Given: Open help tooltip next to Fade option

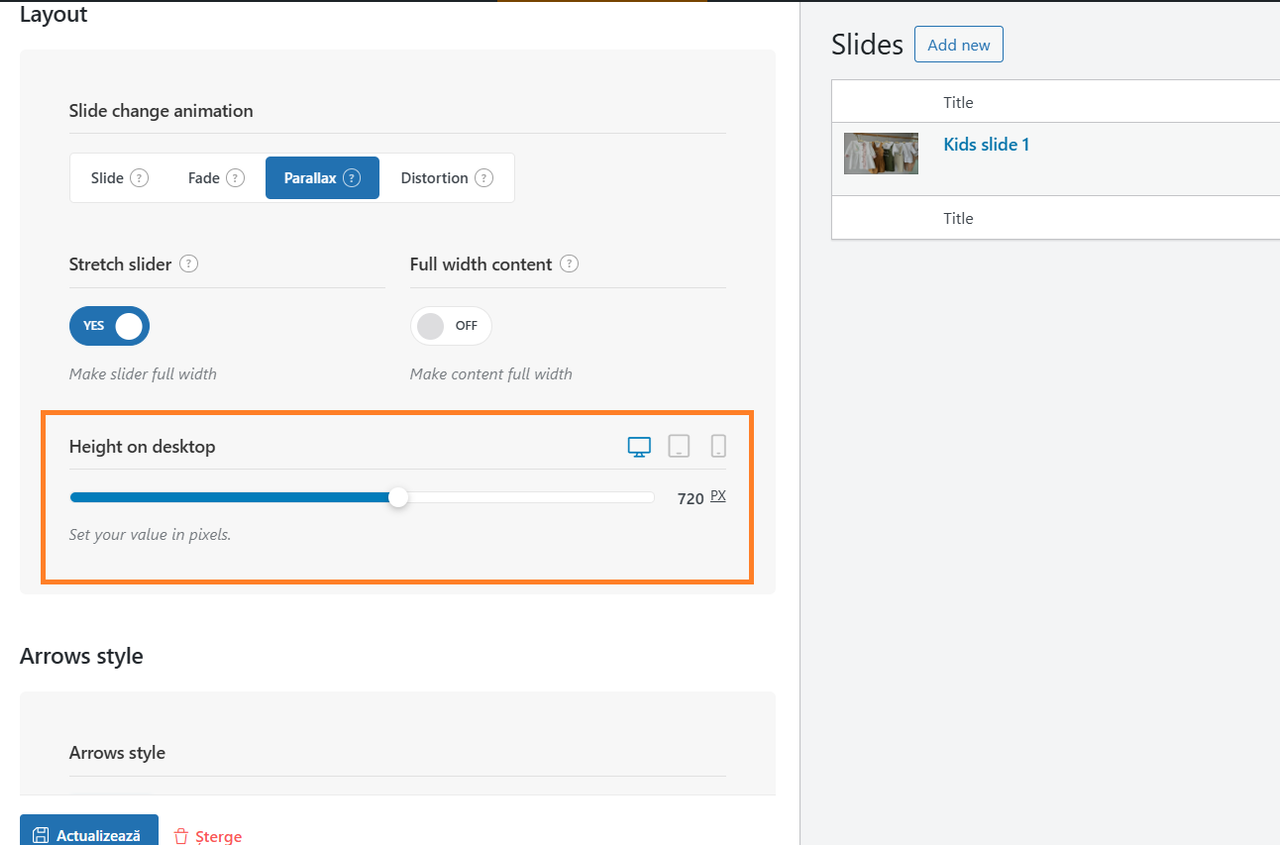Looking at the screenshot, I should pos(235,178).
